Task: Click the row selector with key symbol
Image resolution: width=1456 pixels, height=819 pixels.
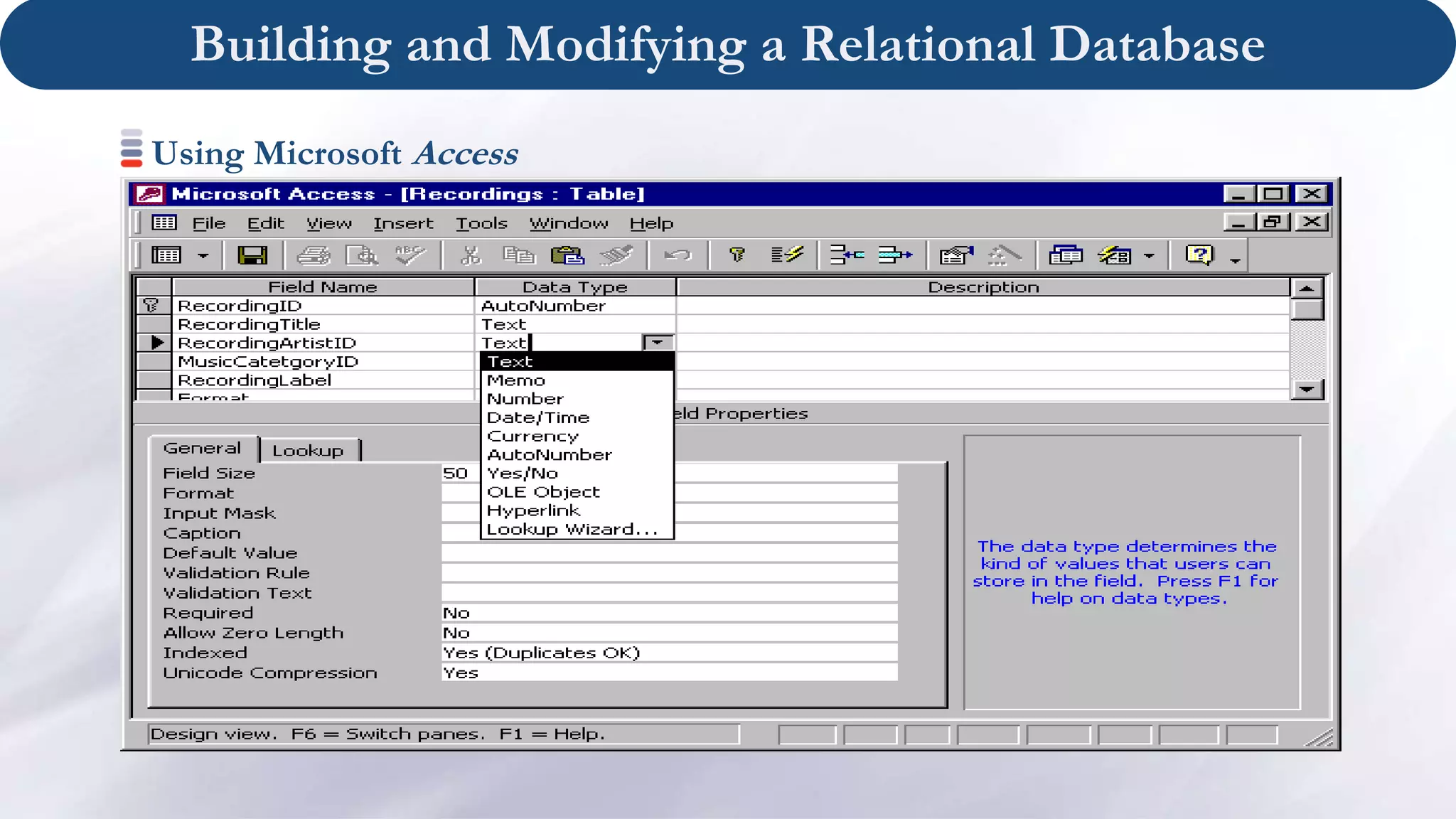Action: tap(154, 306)
